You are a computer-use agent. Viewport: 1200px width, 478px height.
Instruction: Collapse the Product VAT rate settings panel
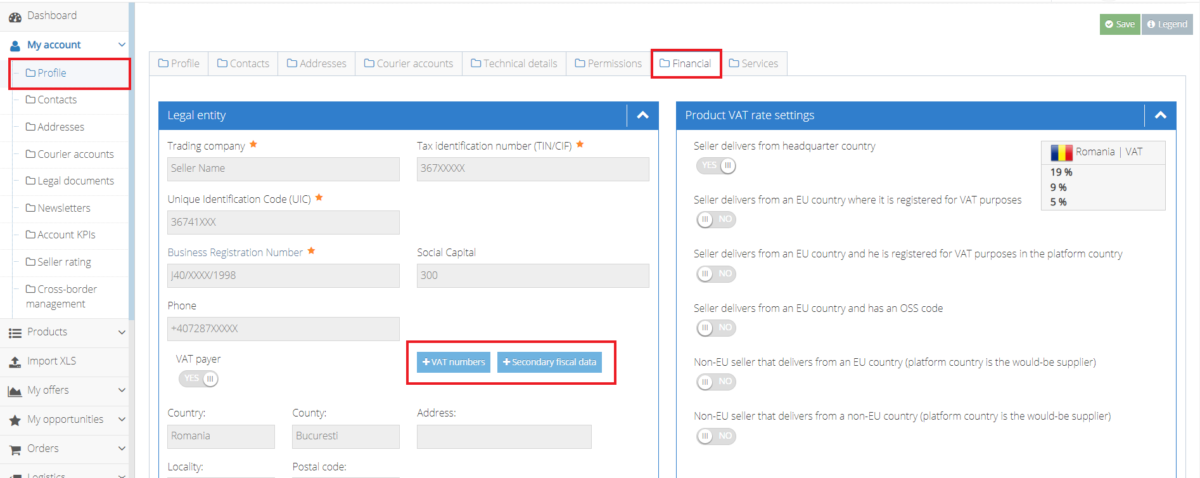click(x=1160, y=116)
